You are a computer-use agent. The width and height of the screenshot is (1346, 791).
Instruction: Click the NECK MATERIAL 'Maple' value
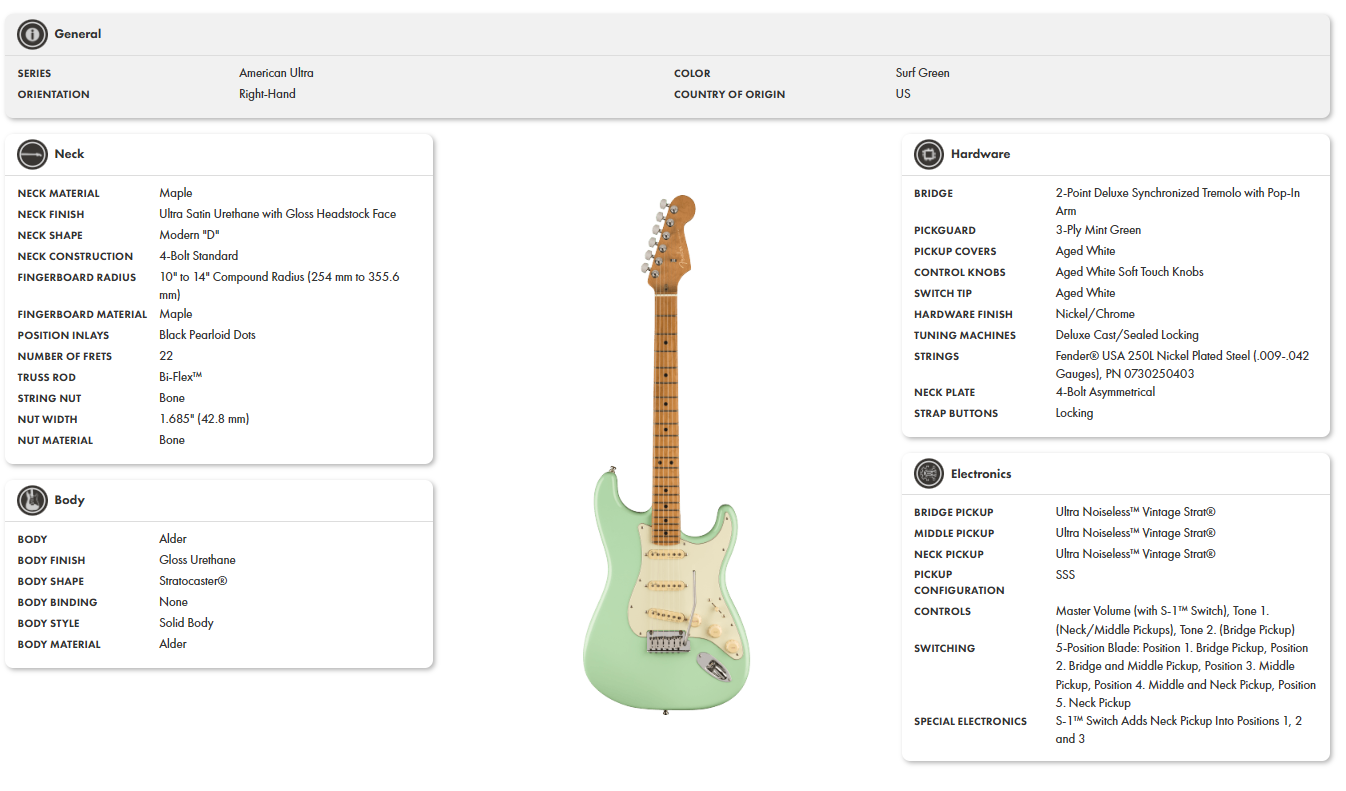pyautogui.click(x=176, y=193)
